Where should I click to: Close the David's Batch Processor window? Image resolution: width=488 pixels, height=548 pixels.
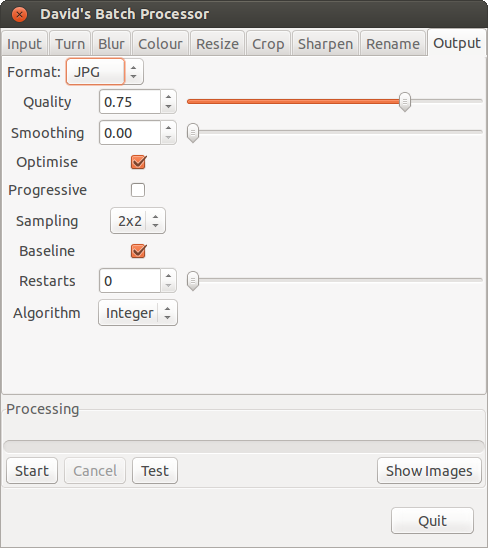(19, 14)
